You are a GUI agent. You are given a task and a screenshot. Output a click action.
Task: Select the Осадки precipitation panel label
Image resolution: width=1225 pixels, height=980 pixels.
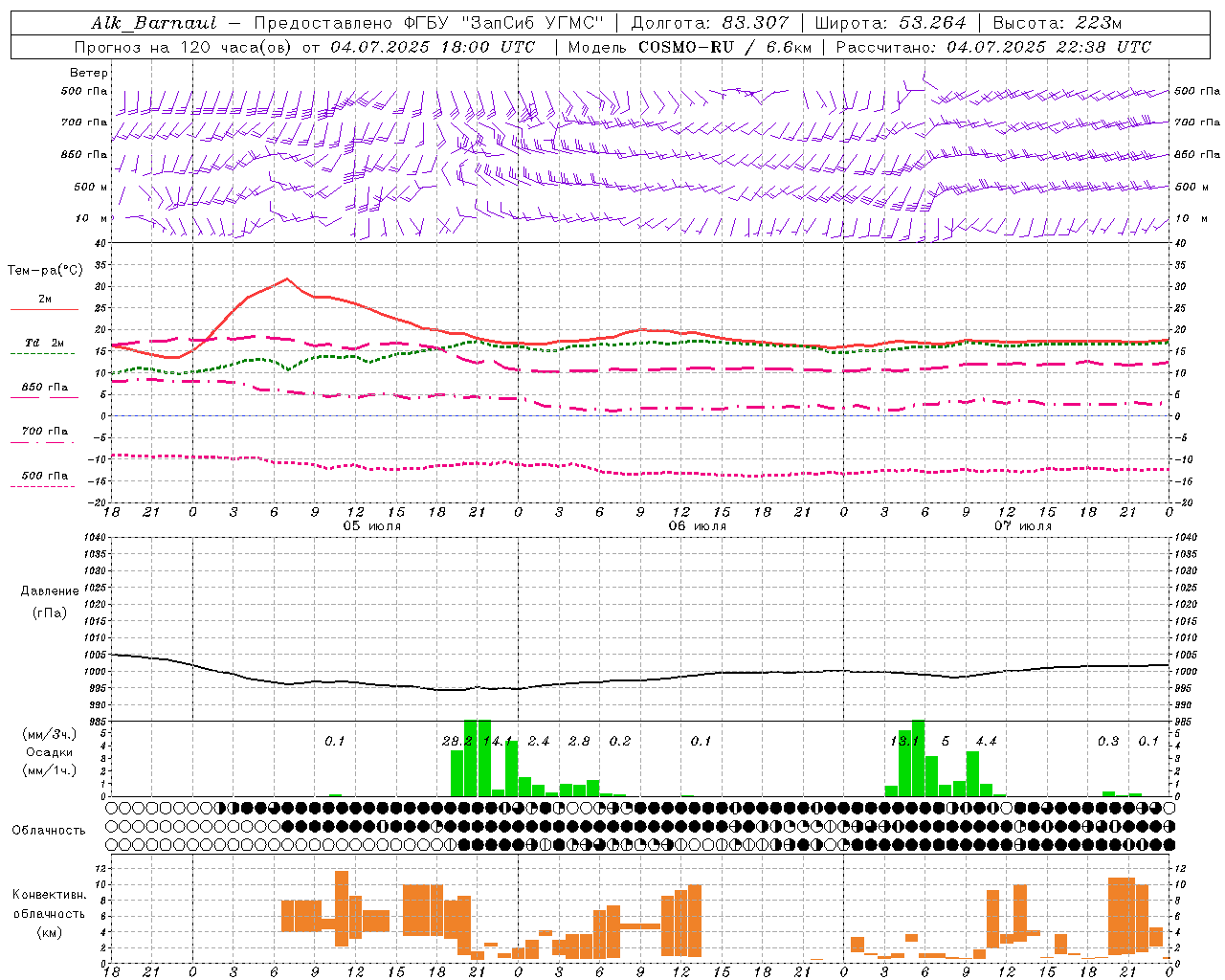pyautogui.click(x=50, y=752)
